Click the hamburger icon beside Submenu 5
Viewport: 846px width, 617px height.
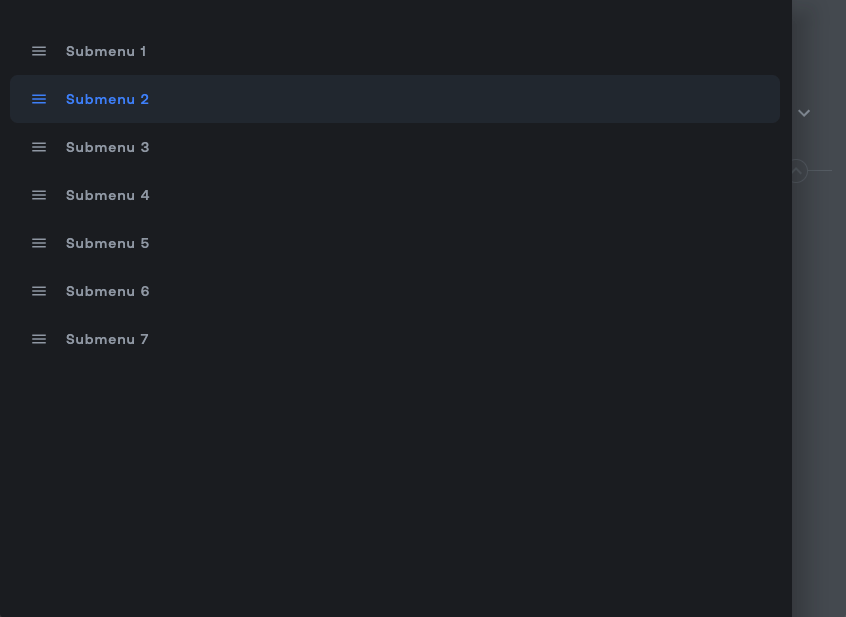coord(39,243)
